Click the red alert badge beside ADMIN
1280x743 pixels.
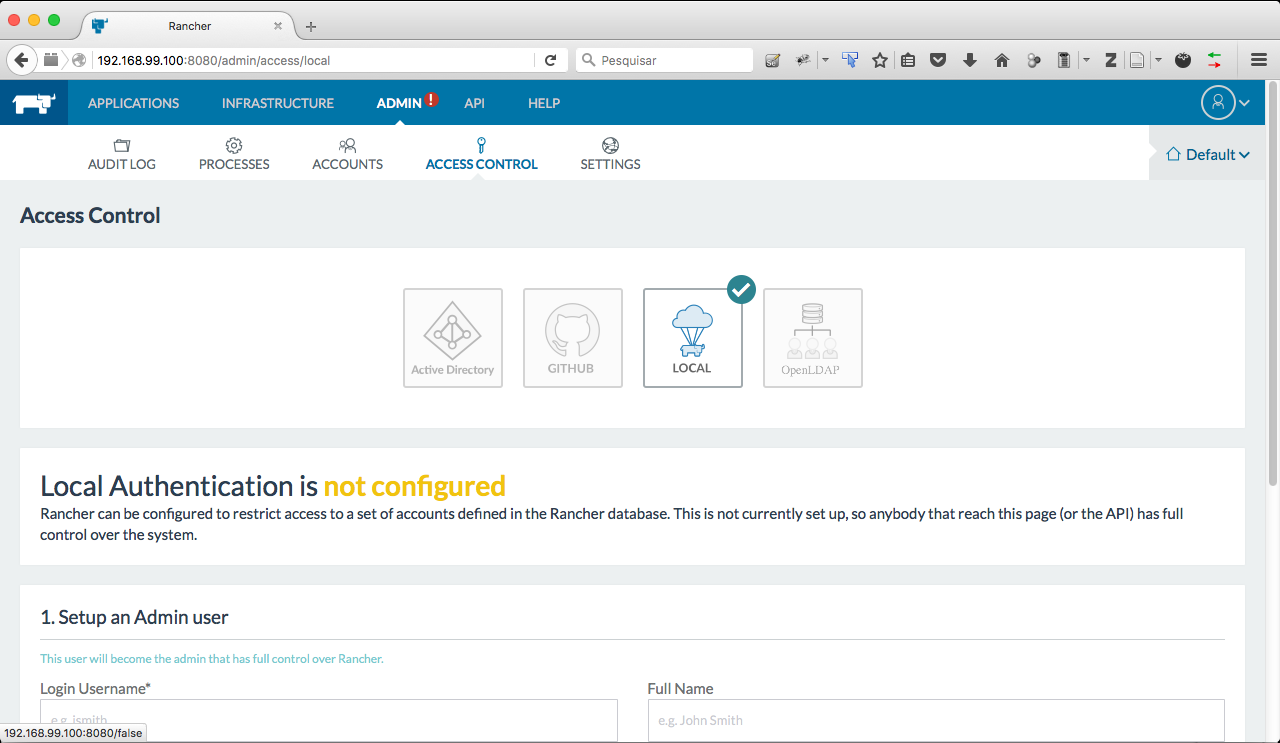pos(431,99)
